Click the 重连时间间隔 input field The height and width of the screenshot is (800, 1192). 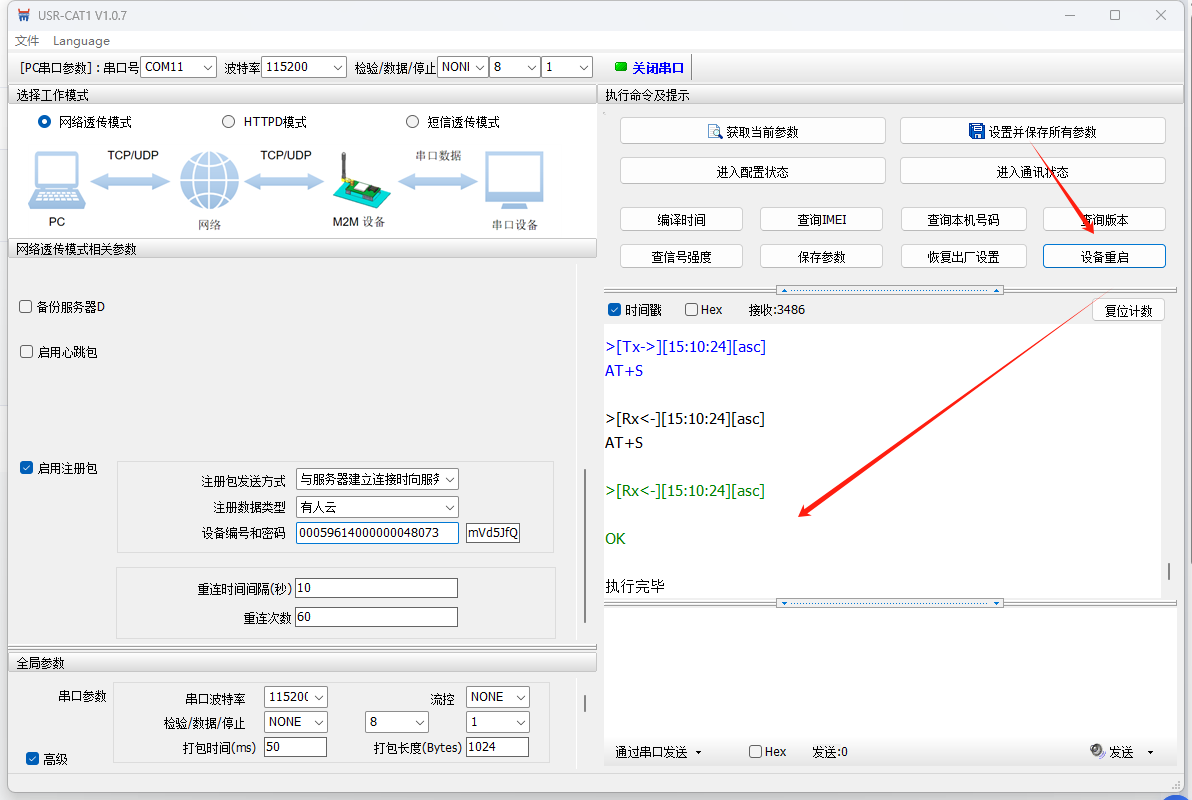click(376, 588)
